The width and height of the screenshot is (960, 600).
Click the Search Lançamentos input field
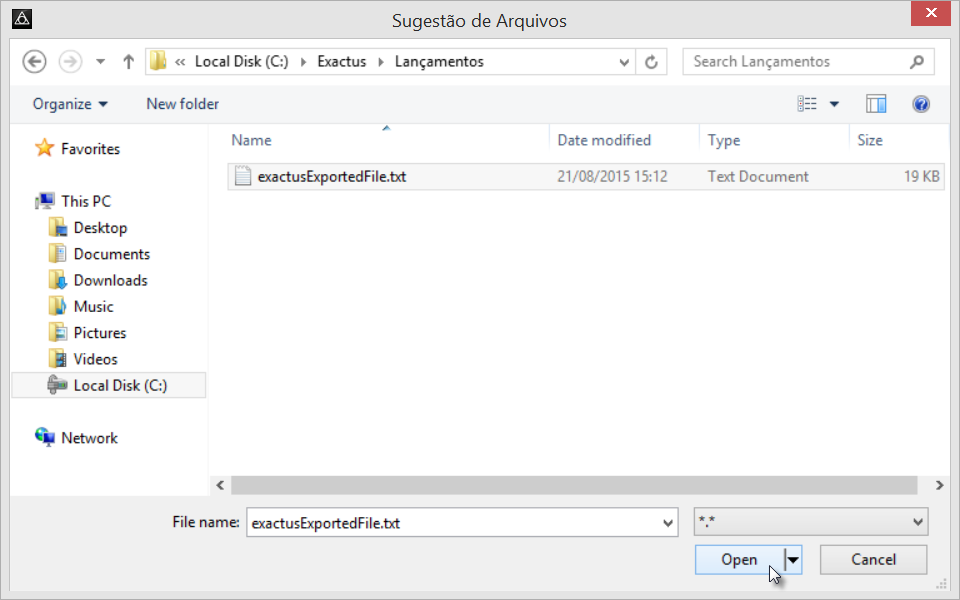click(795, 62)
